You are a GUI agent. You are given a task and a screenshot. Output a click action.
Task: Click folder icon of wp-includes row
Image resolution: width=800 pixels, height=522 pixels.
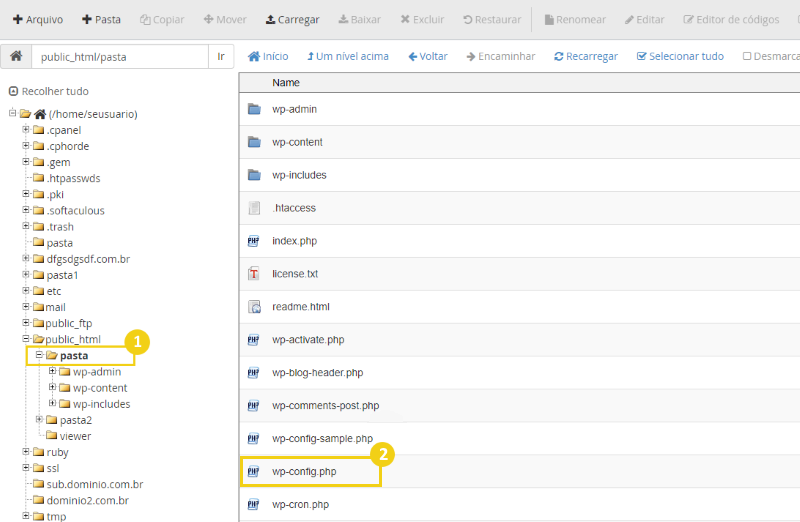pos(254,175)
